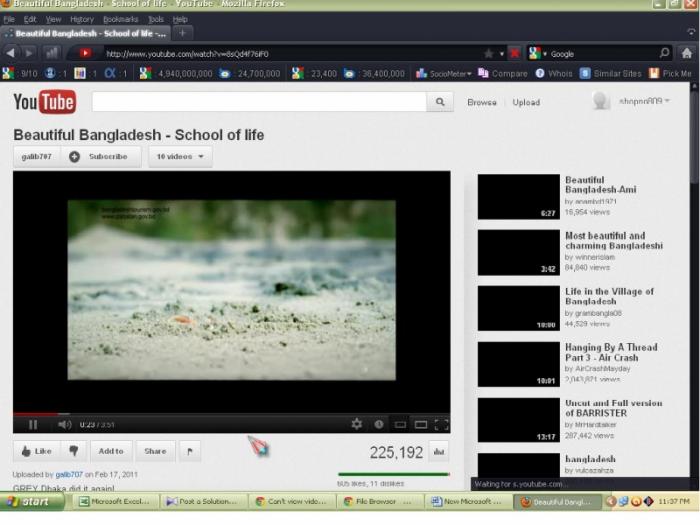
Task: Flag this video as inappropriate
Action: pos(190,451)
